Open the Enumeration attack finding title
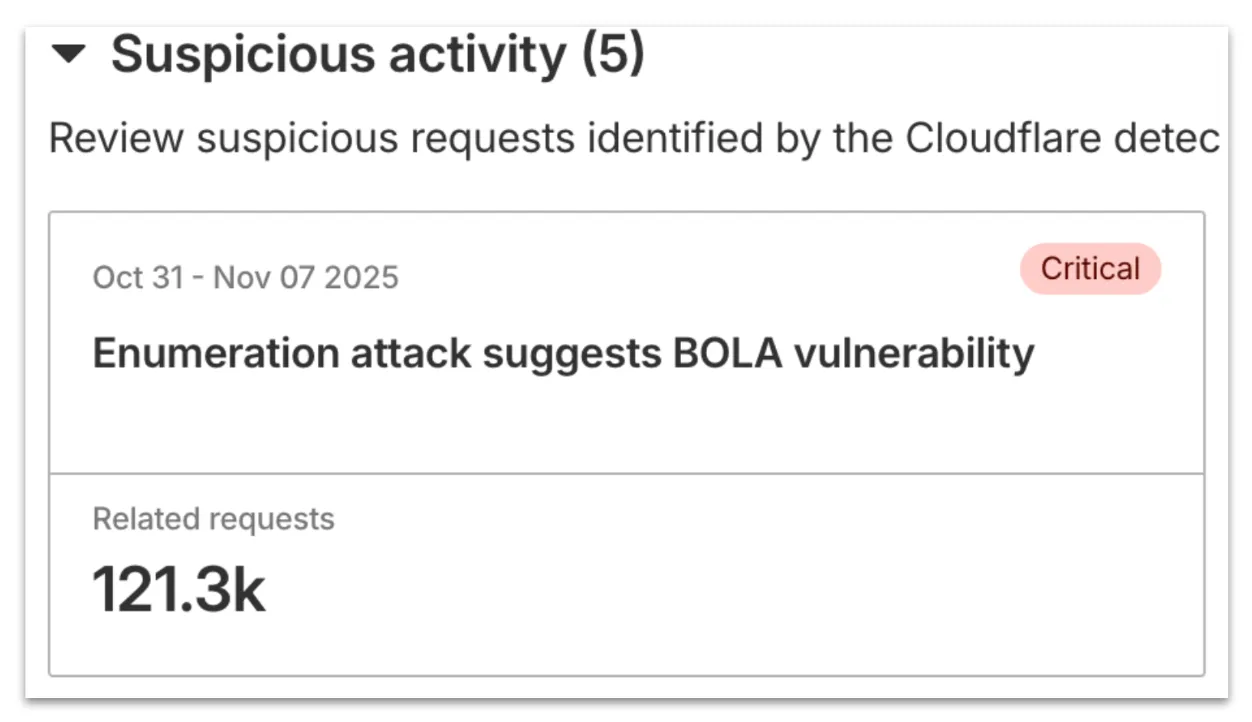This screenshot has width=1252, height=722. [x=563, y=353]
